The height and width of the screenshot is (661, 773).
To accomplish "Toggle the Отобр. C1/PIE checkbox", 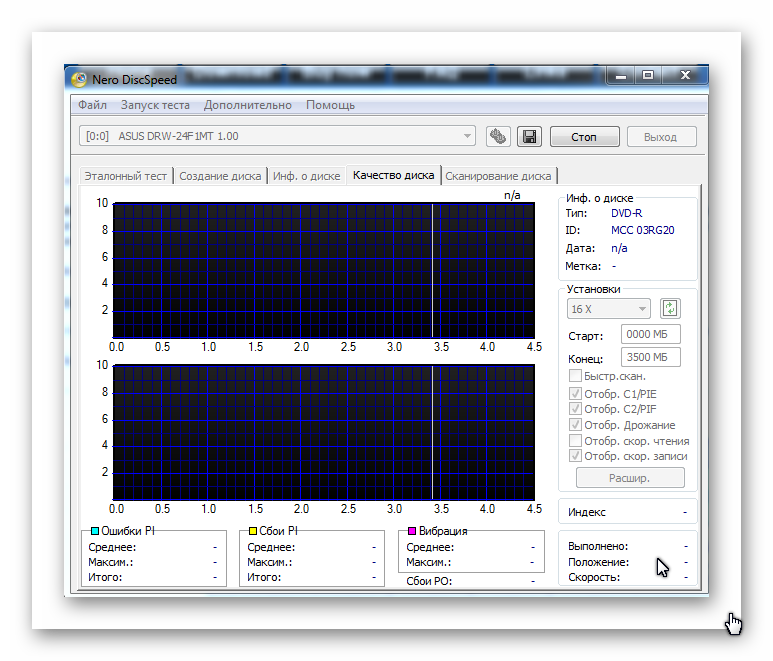I will [x=575, y=394].
